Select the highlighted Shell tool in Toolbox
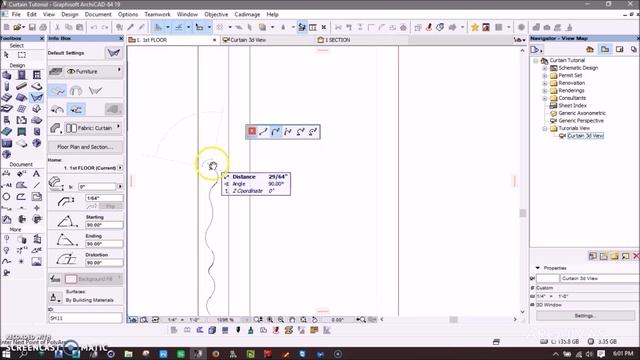 (37, 98)
